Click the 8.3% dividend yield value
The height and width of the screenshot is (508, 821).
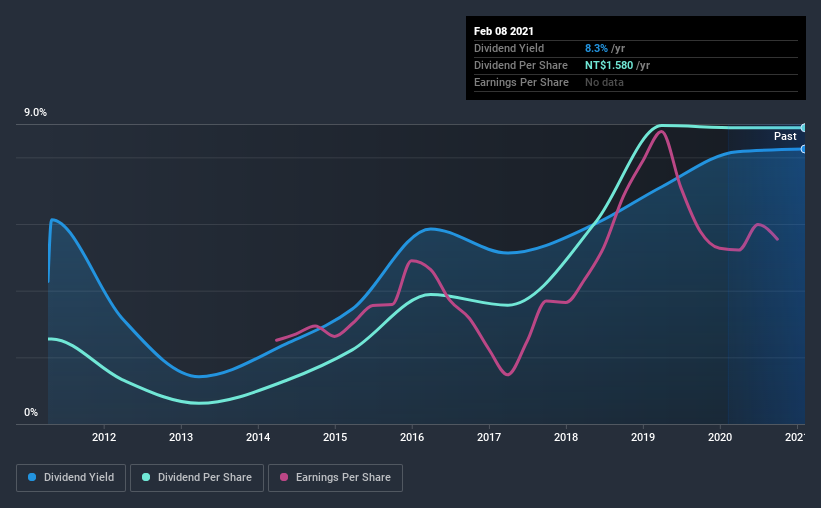[x=596, y=49]
